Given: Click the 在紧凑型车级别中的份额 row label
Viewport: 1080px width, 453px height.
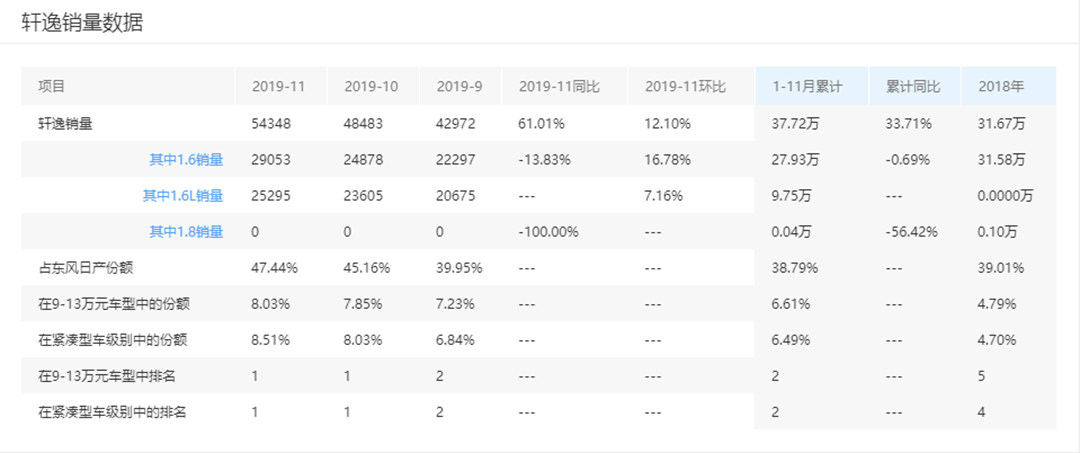Looking at the screenshot, I should tap(112, 339).
